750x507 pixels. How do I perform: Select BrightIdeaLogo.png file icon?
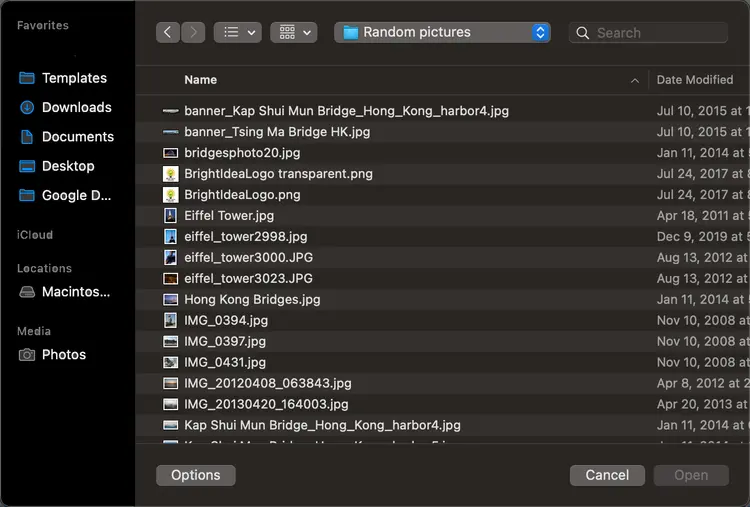[170, 194]
